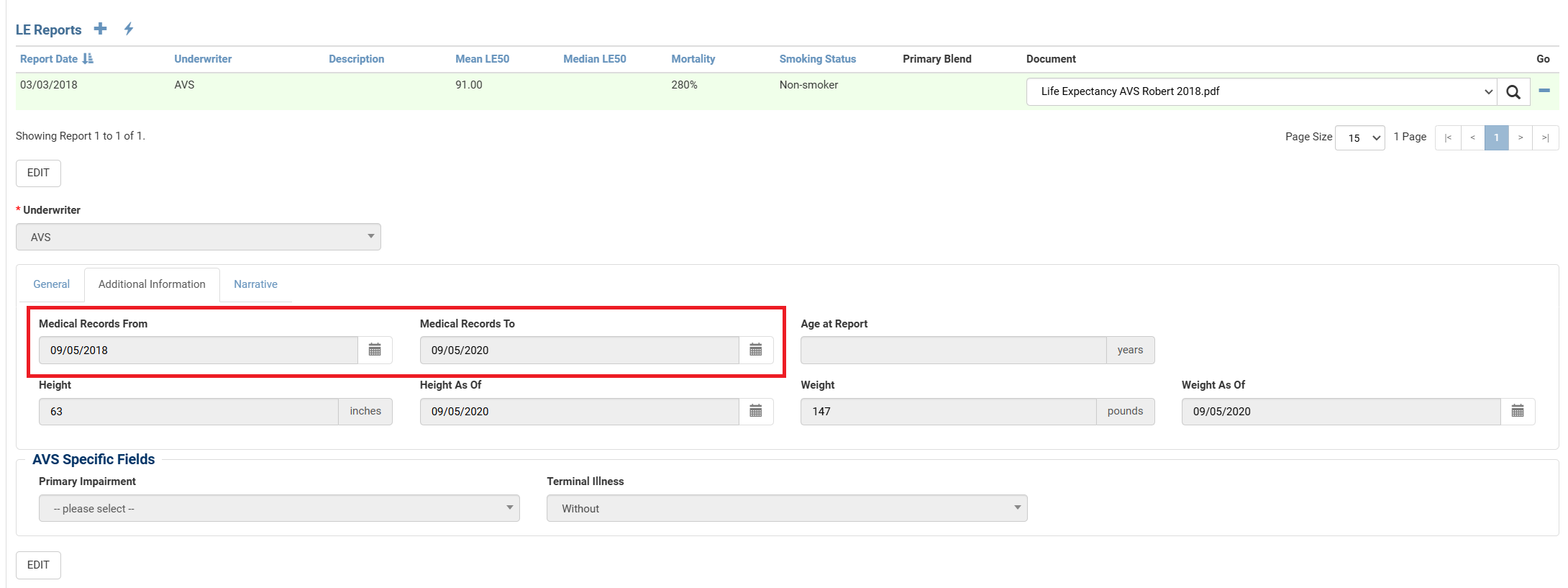Open calendar picker for Weight As Of

(x=1518, y=411)
